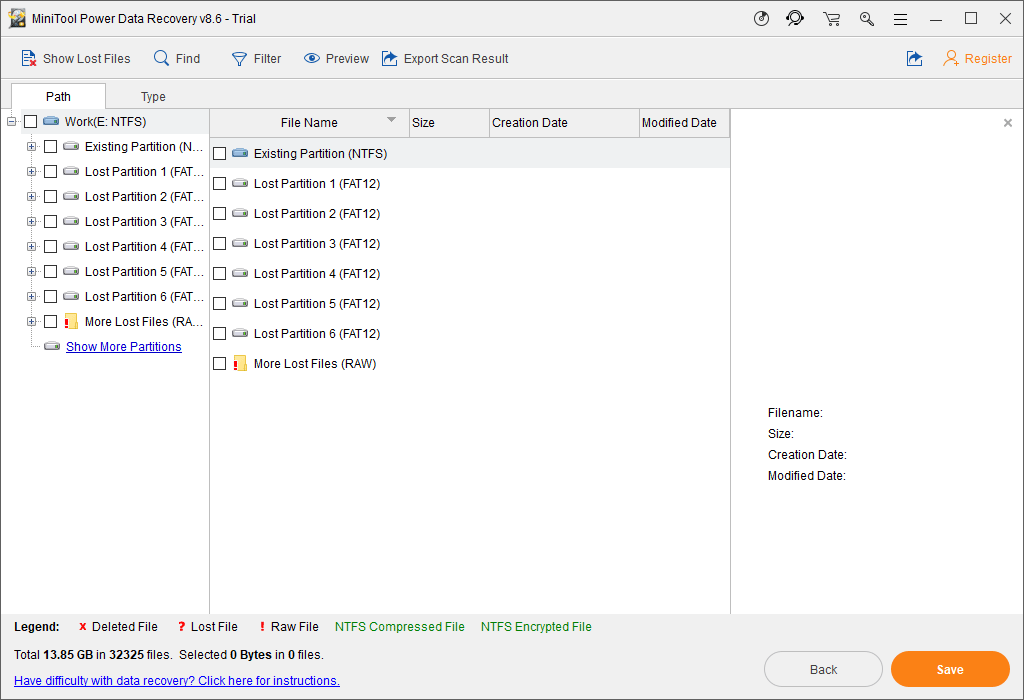Click the Show Lost Files toolbar icon
1024x700 pixels.
pyautogui.click(x=28, y=59)
